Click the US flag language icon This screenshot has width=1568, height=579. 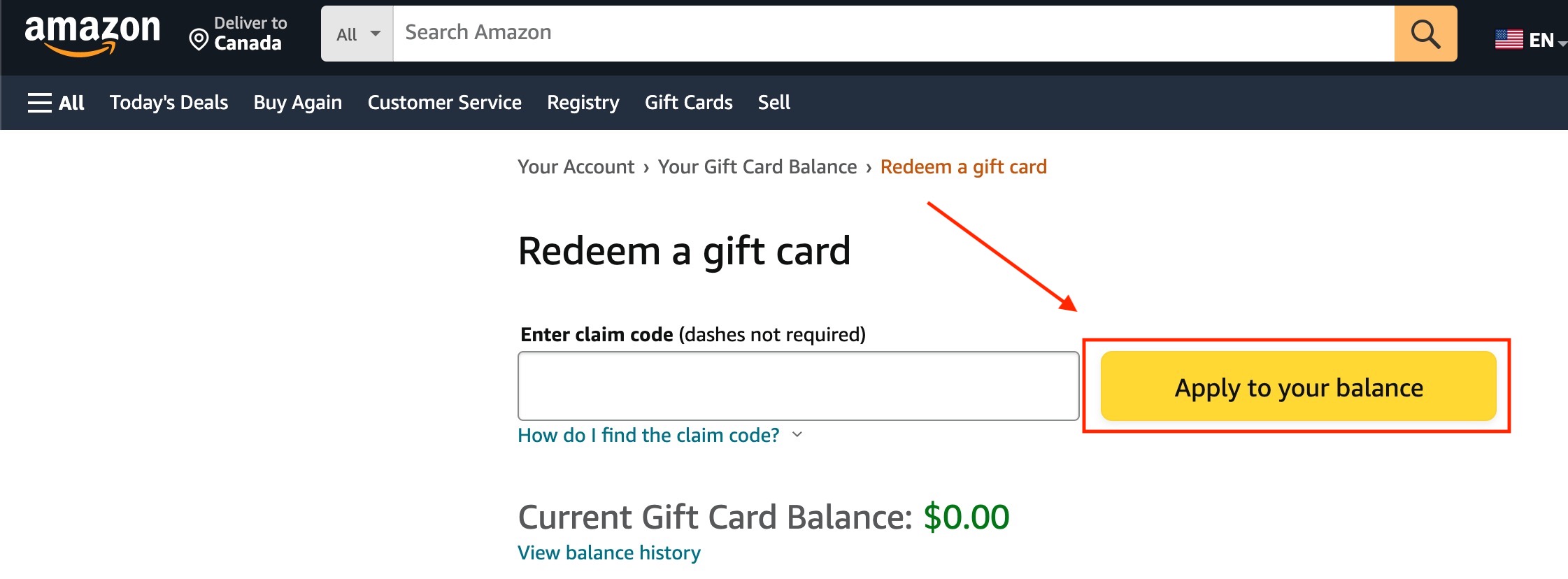(x=1509, y=40)
